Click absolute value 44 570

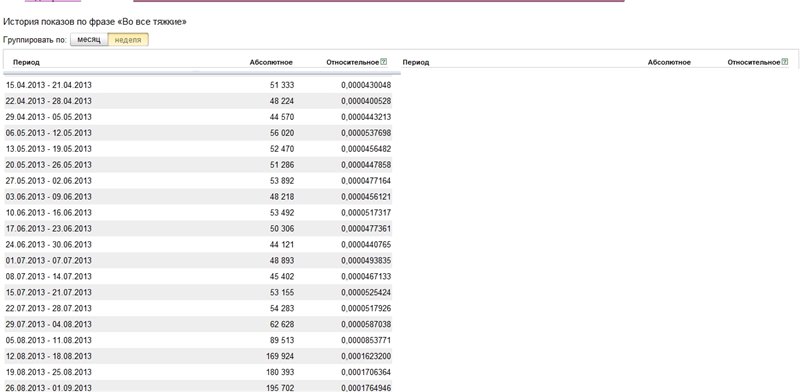(282, 117)
